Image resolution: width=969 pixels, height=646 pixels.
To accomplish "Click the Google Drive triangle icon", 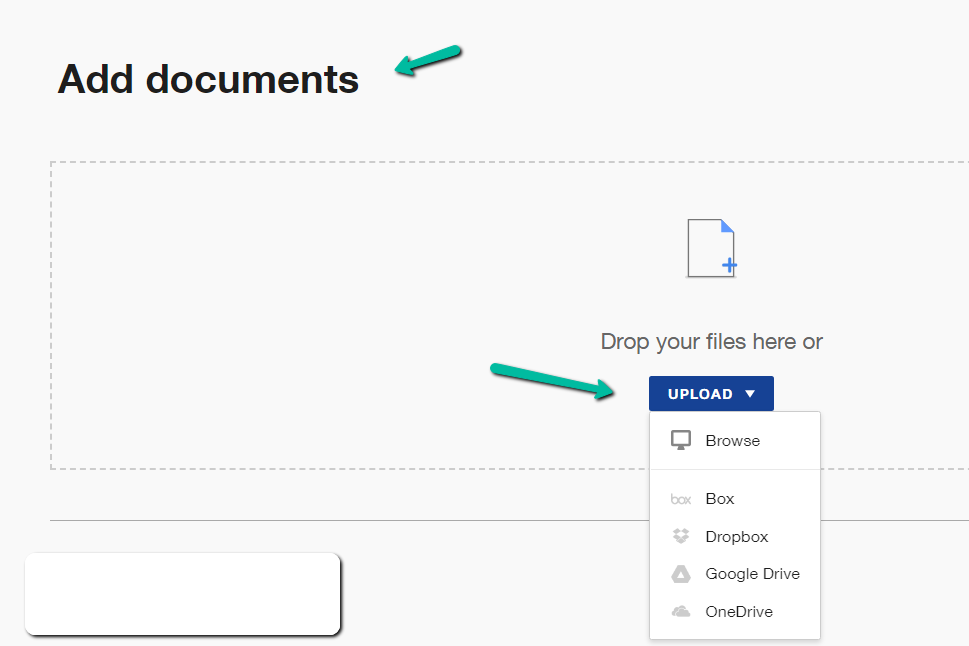I will click(x=681, y=574).
